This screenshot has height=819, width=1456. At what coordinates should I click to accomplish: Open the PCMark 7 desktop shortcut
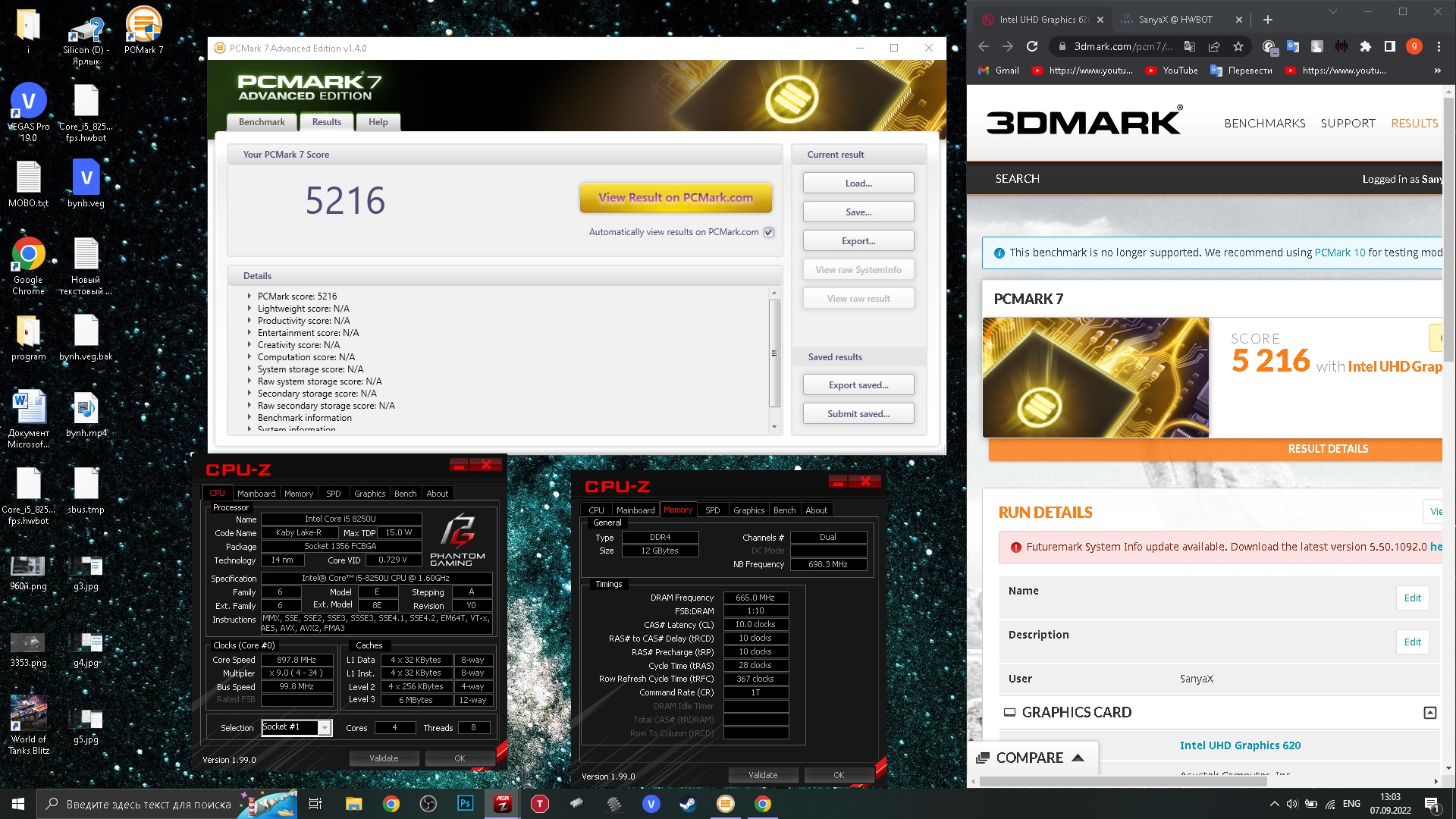tap(143, 30)
